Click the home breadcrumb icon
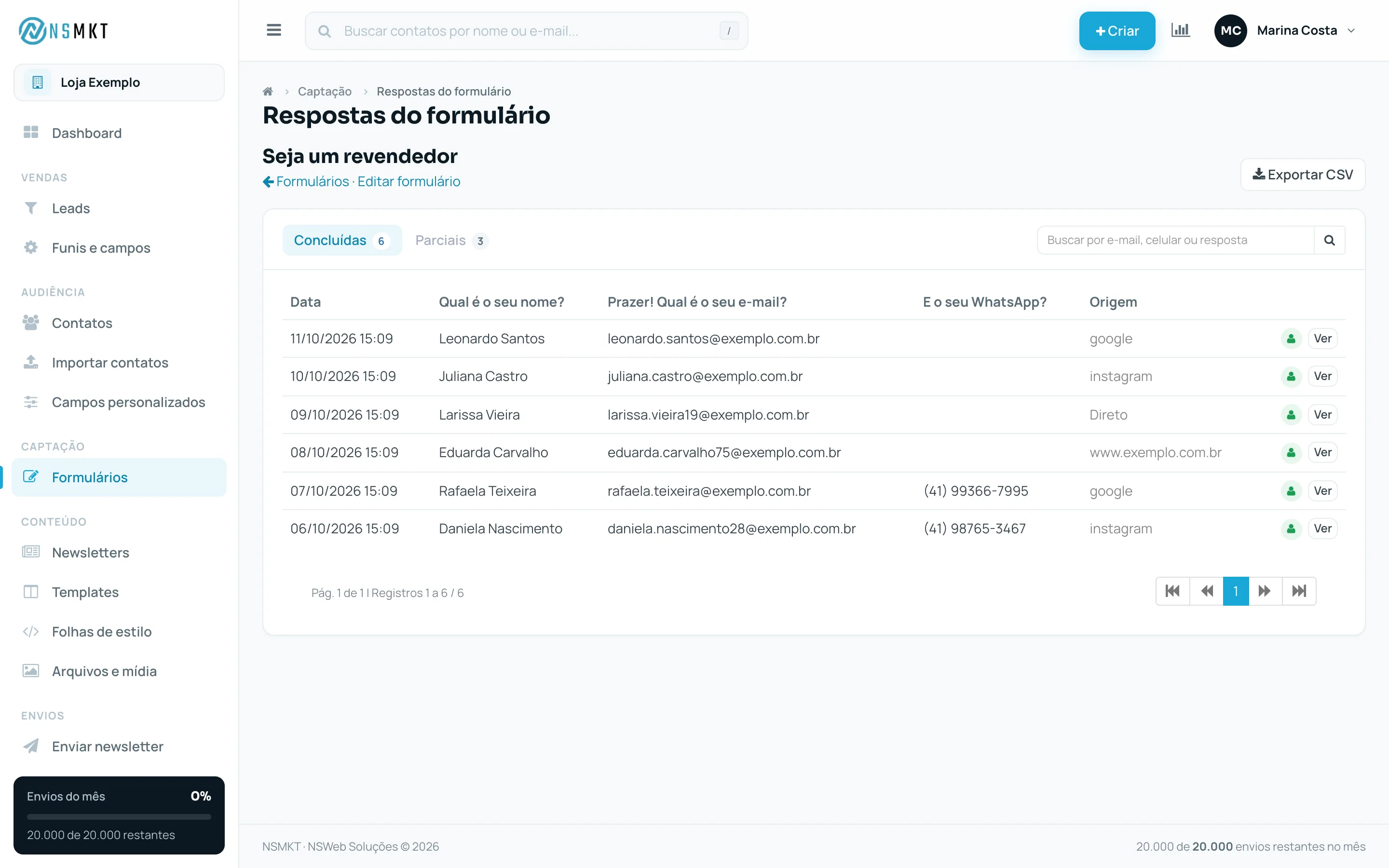The height and width of the screenshot is (868, 1389). pos(268,91)
